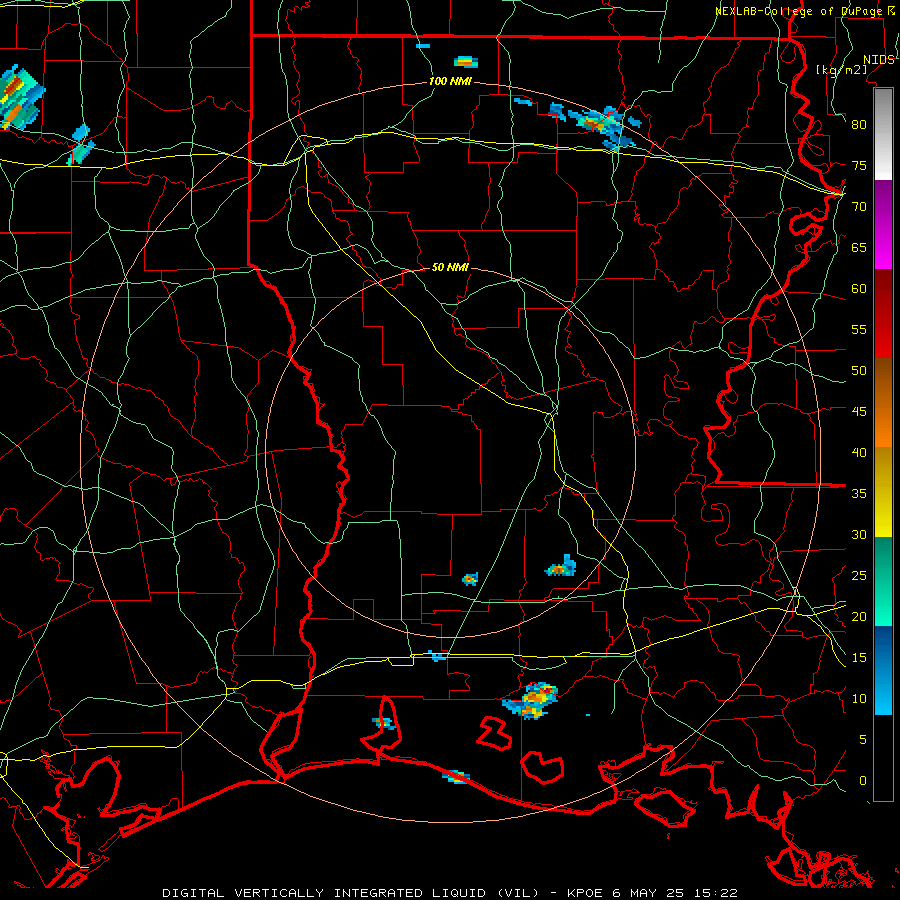900x900 pixels.
Task: Click the scale value 45
Action: (859, 412)
